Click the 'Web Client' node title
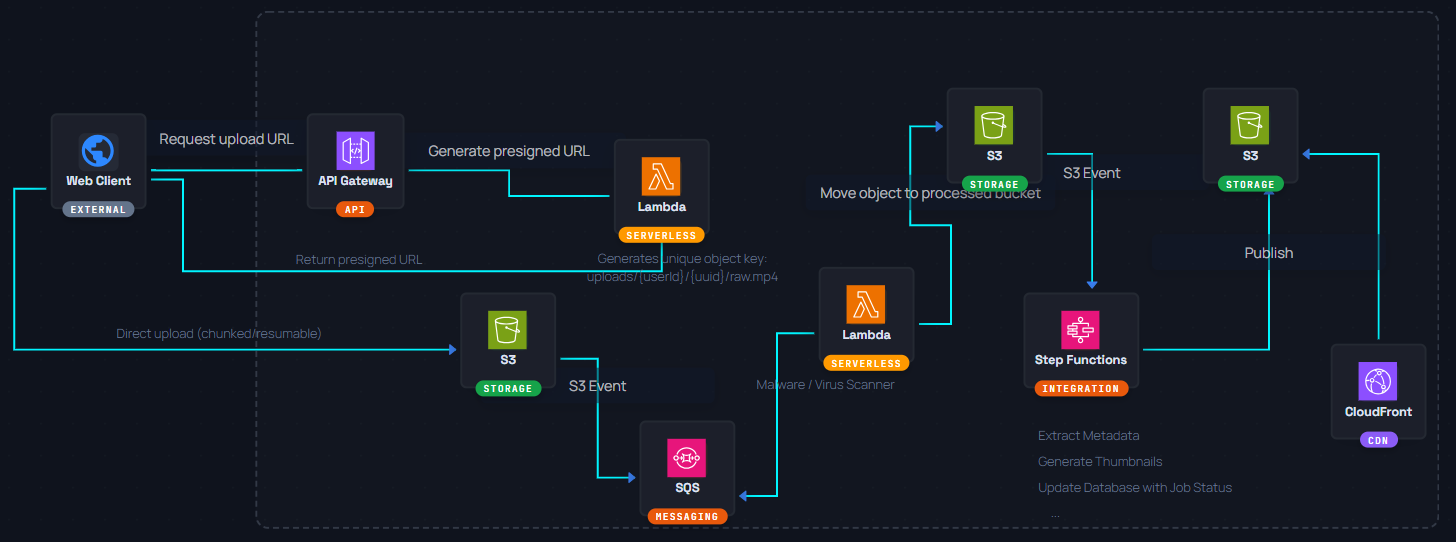Image resolution: width=1456 pixels, height=542 pixels. point(98,182)
